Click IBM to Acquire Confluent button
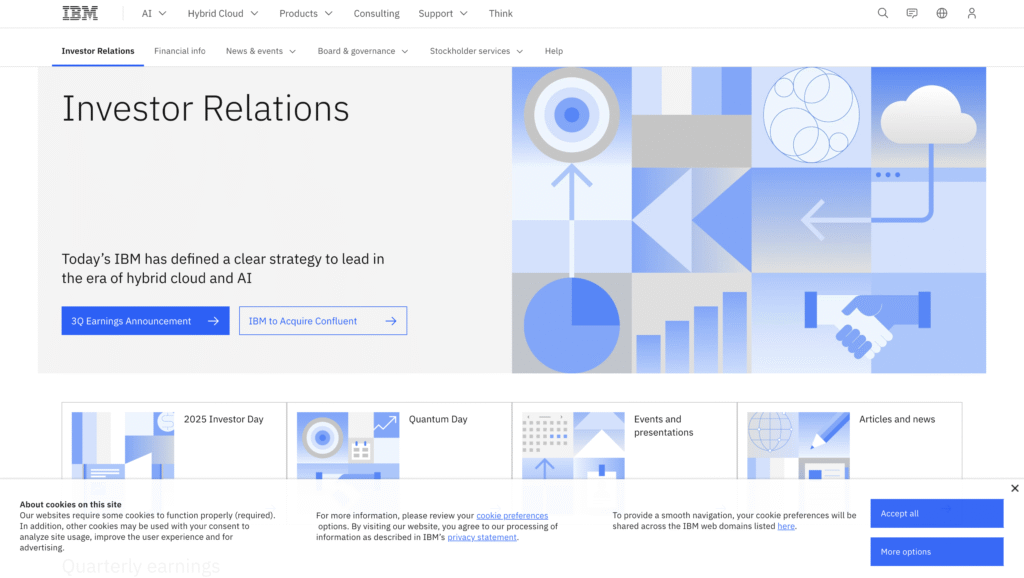Screen dimensions: 1024x578 click(x=322, y=321)
